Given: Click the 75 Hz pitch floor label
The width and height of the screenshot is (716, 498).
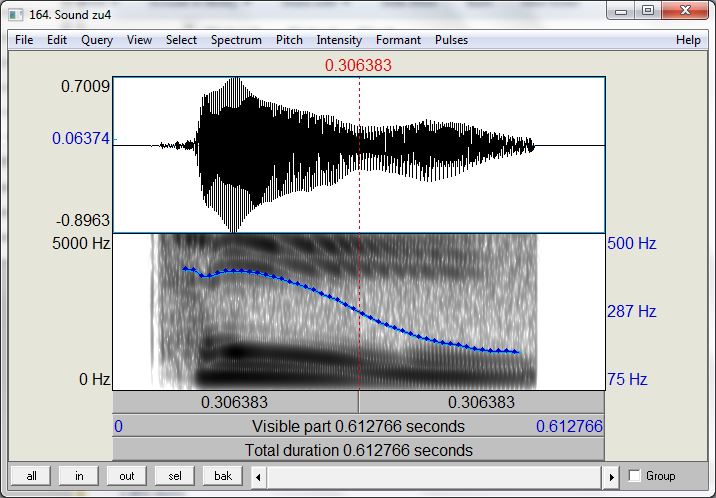Looking at the screenshot, I should pyautogui.click(x=627, y=379).
